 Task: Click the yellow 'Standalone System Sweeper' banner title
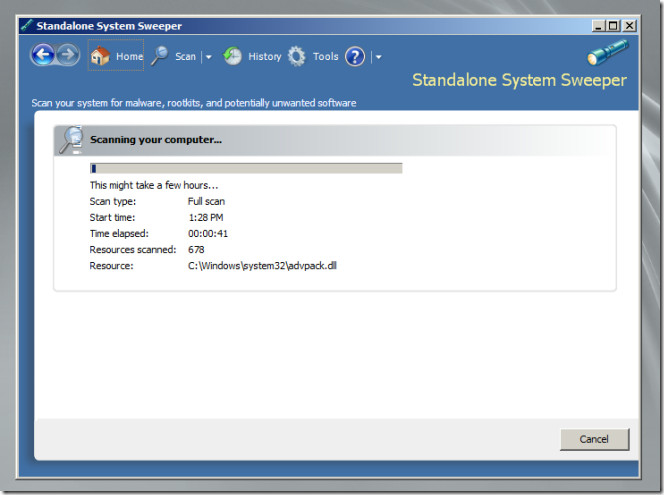pyautogui.click(x=519, y=80)
